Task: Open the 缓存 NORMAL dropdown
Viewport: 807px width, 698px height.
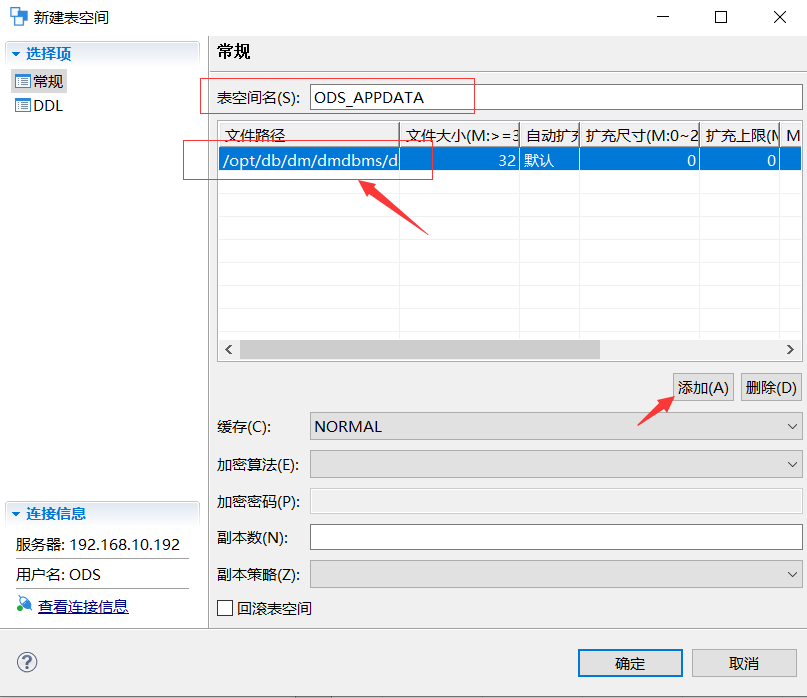Action: click(556, 426)
